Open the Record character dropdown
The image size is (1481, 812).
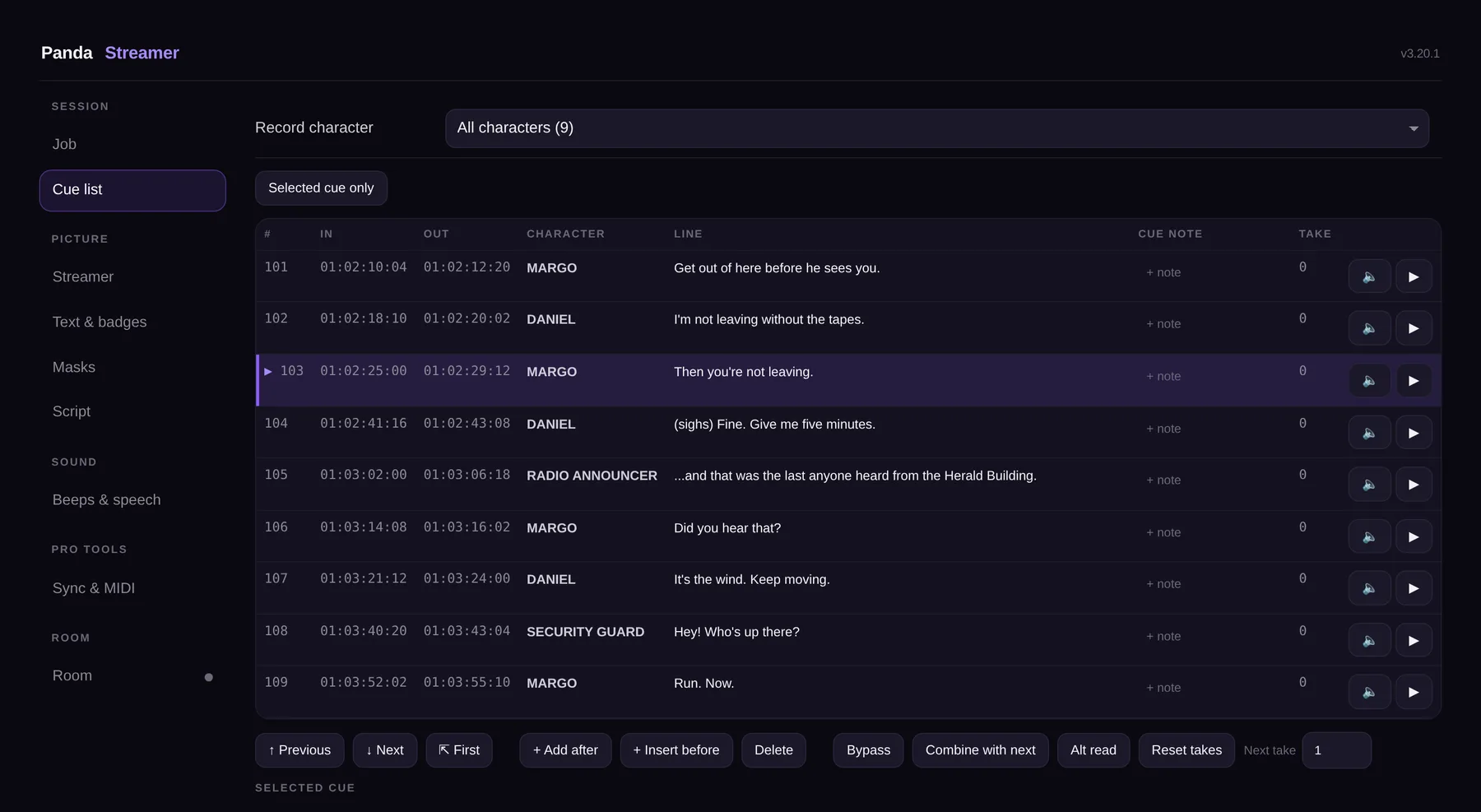[936, 128]
